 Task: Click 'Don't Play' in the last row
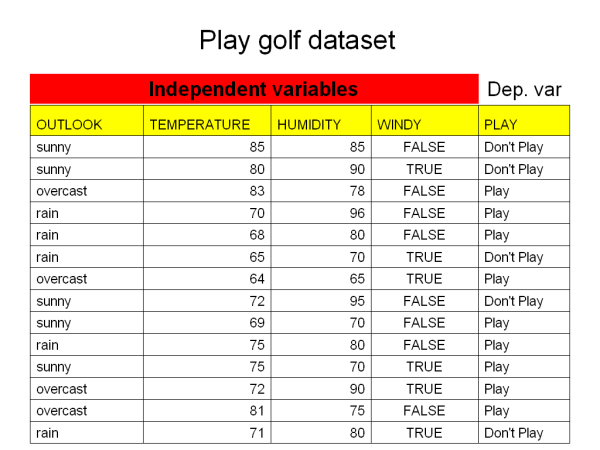514,433
